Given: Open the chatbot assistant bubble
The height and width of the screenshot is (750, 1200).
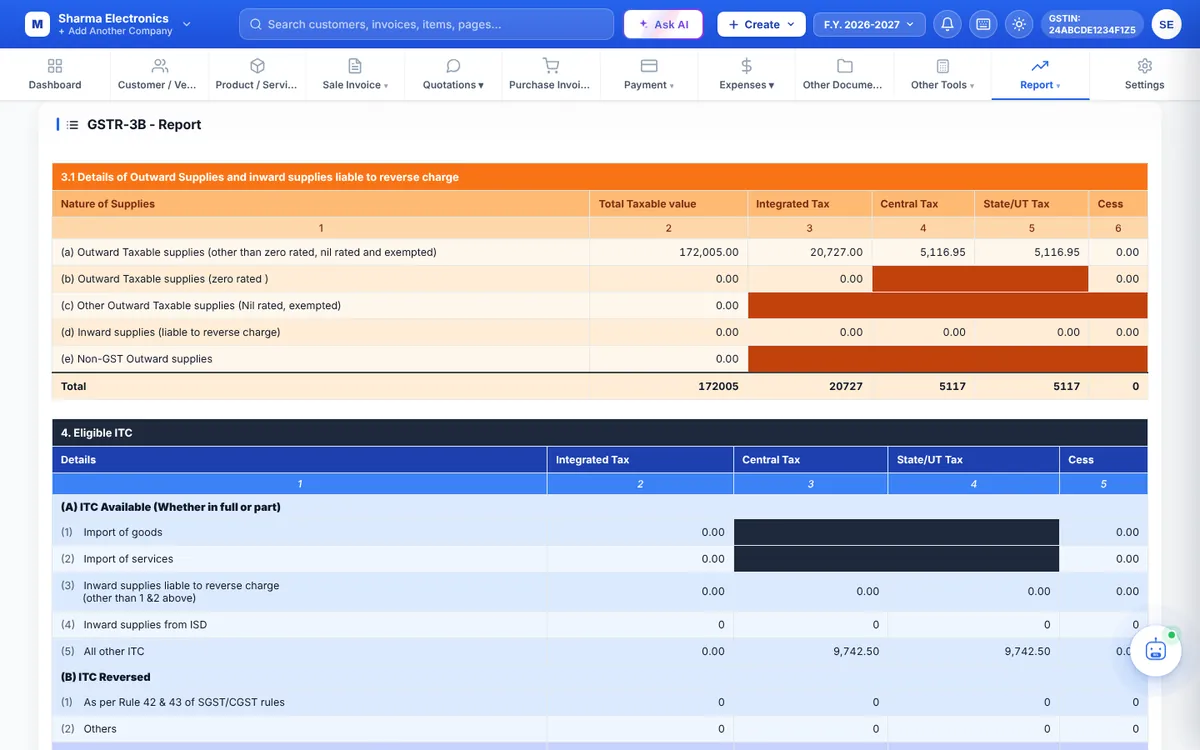Looking at the screenshot, I should pyautogui.click(x=1156, y=650).
